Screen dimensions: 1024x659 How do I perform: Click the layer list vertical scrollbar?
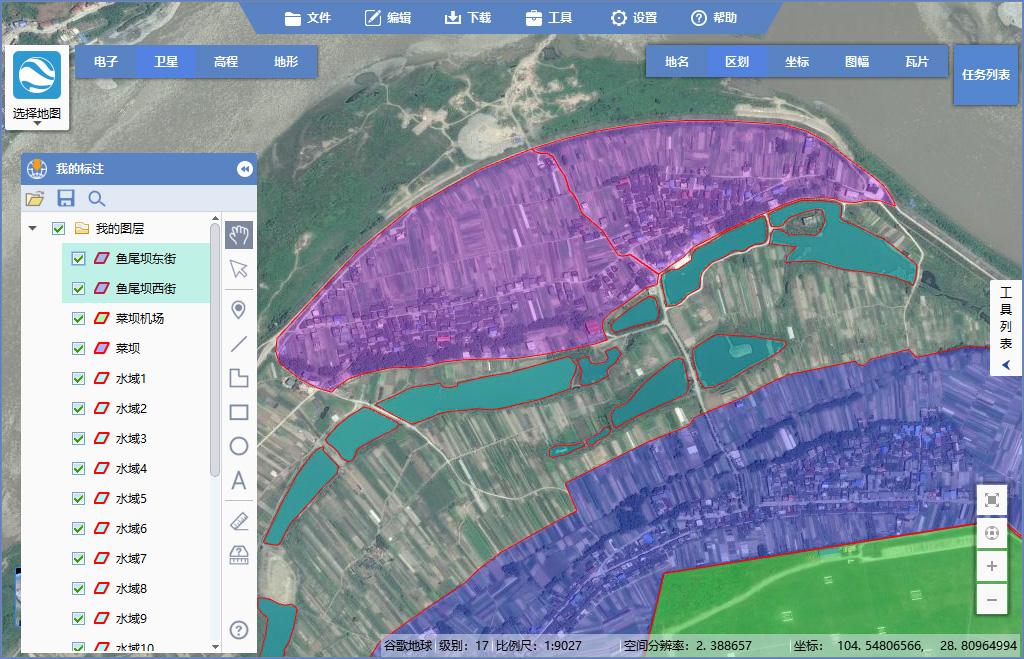click(215, 349)
